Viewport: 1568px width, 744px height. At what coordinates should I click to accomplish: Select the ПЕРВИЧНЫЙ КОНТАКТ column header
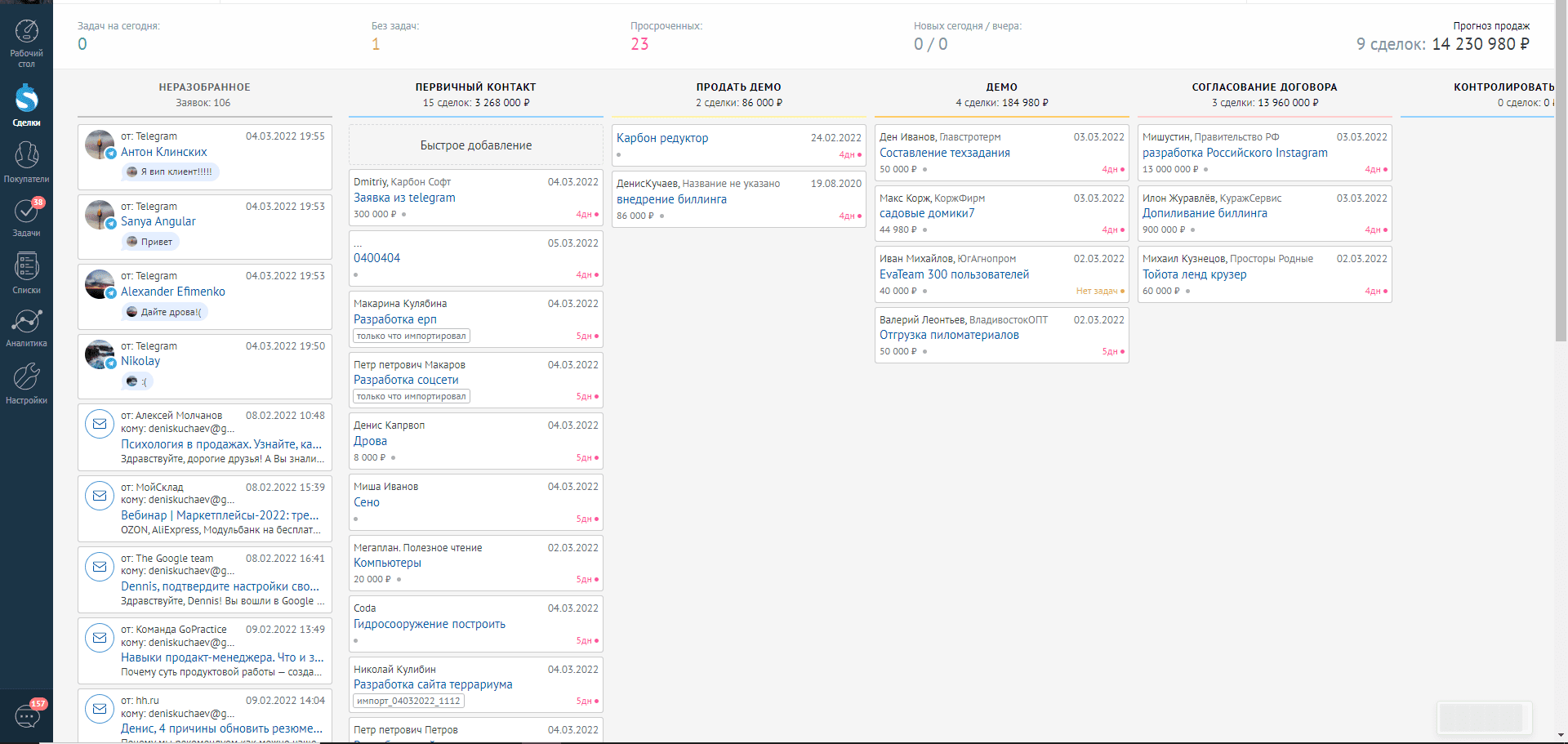476,87
